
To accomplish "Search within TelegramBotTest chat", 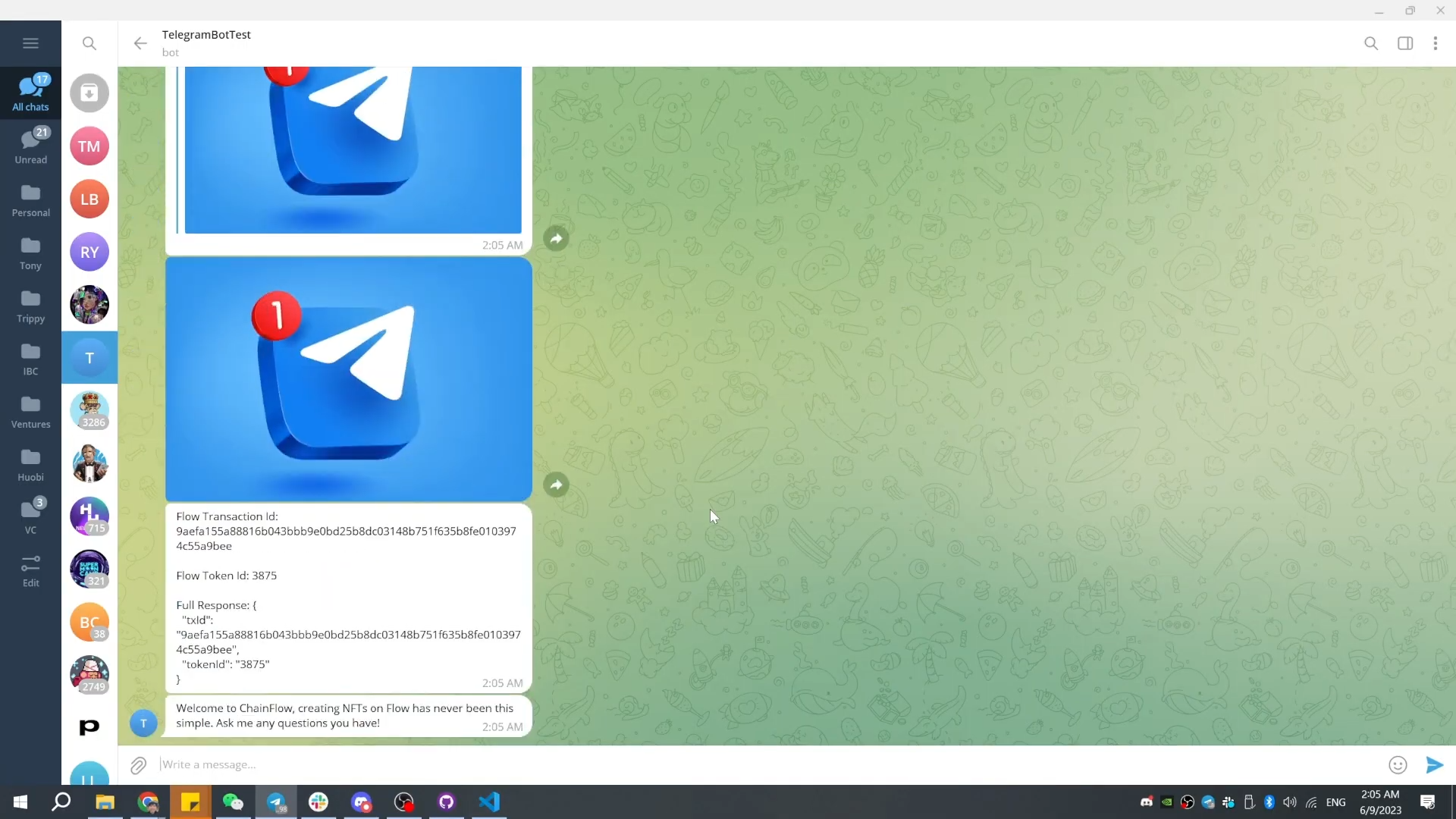I will point(1370,43).
